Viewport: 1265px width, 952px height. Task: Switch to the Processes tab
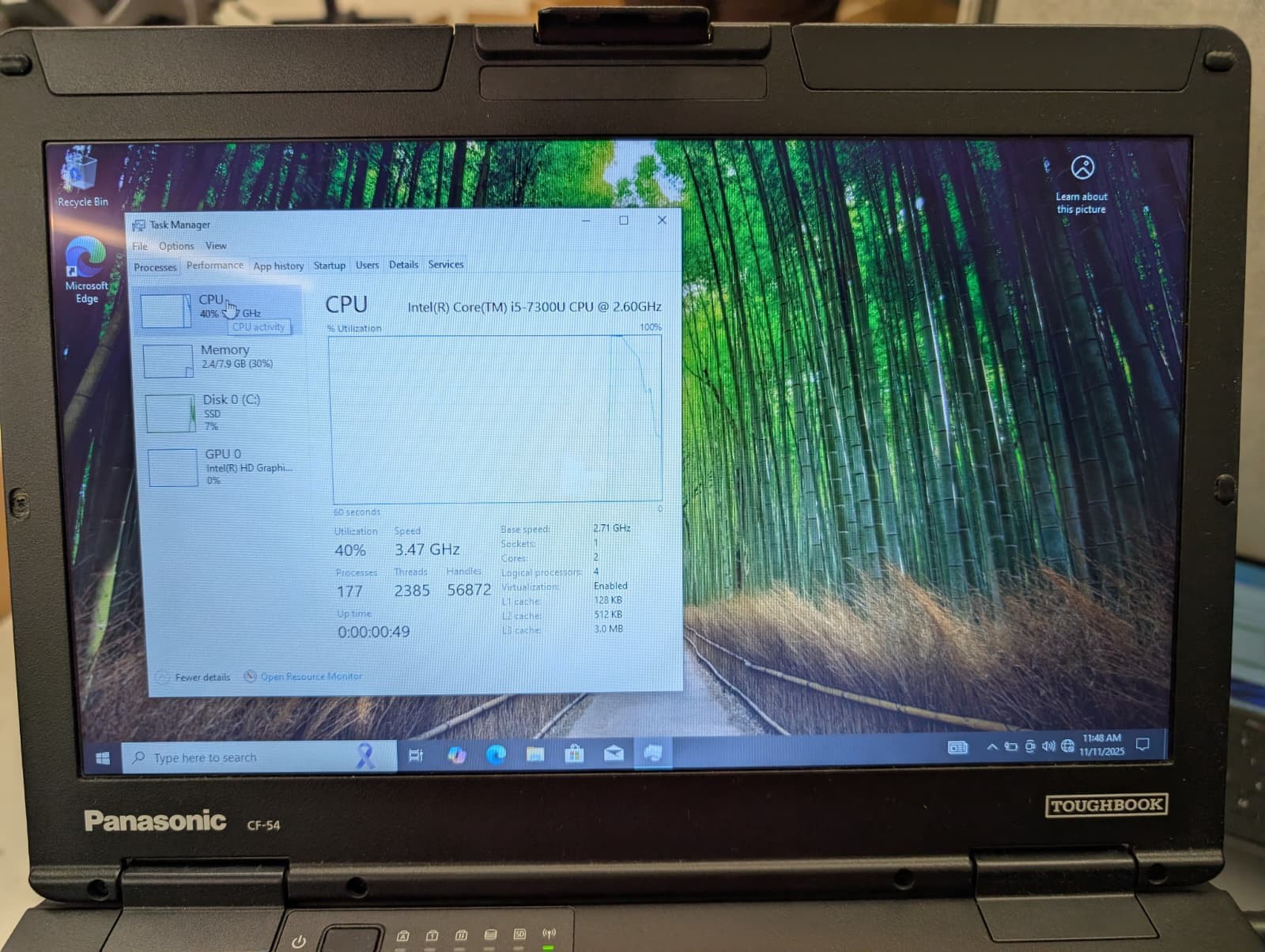click(155, 267)
